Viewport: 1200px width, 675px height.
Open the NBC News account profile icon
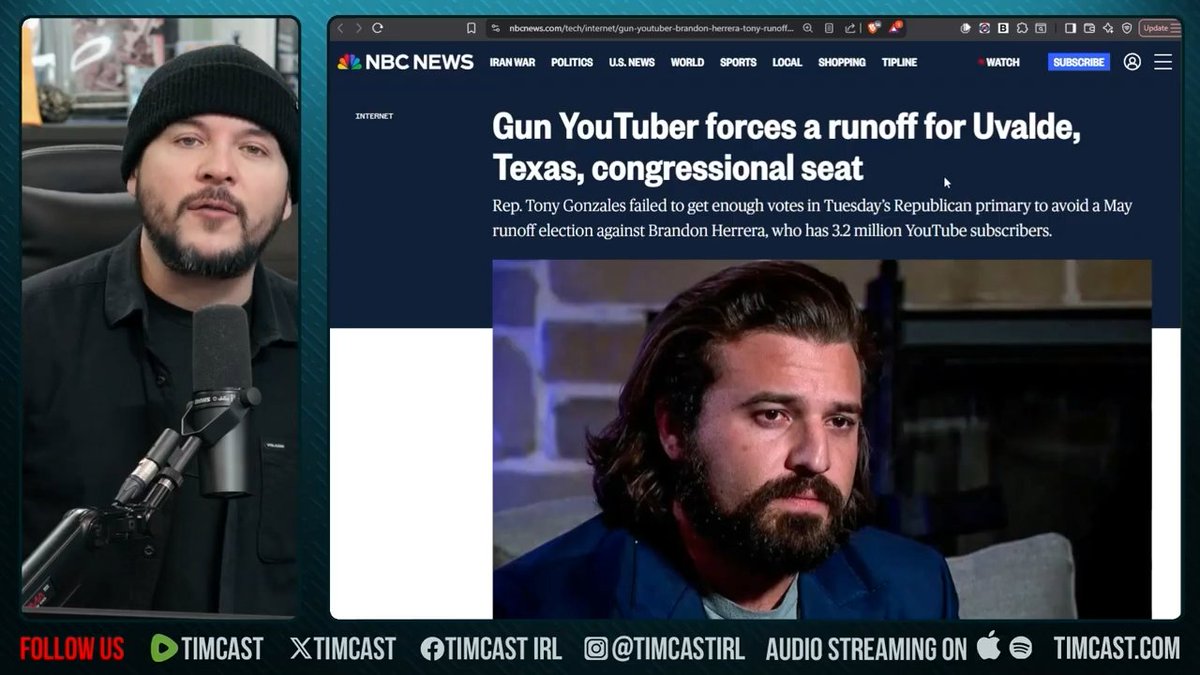pos(1132,62)
